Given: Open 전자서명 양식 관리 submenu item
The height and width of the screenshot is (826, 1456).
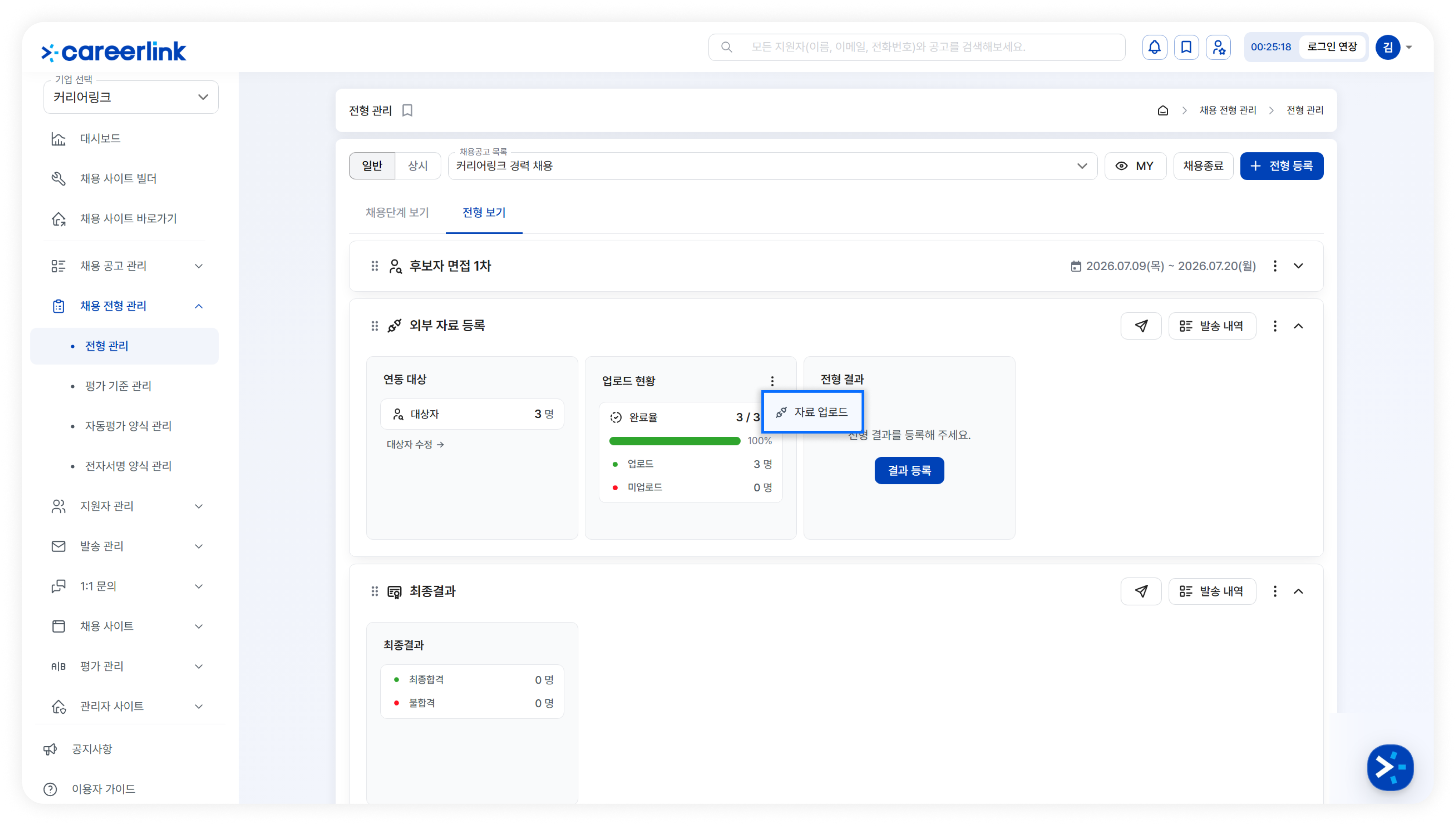Looking at the screenshot, I should coord(128,466).
